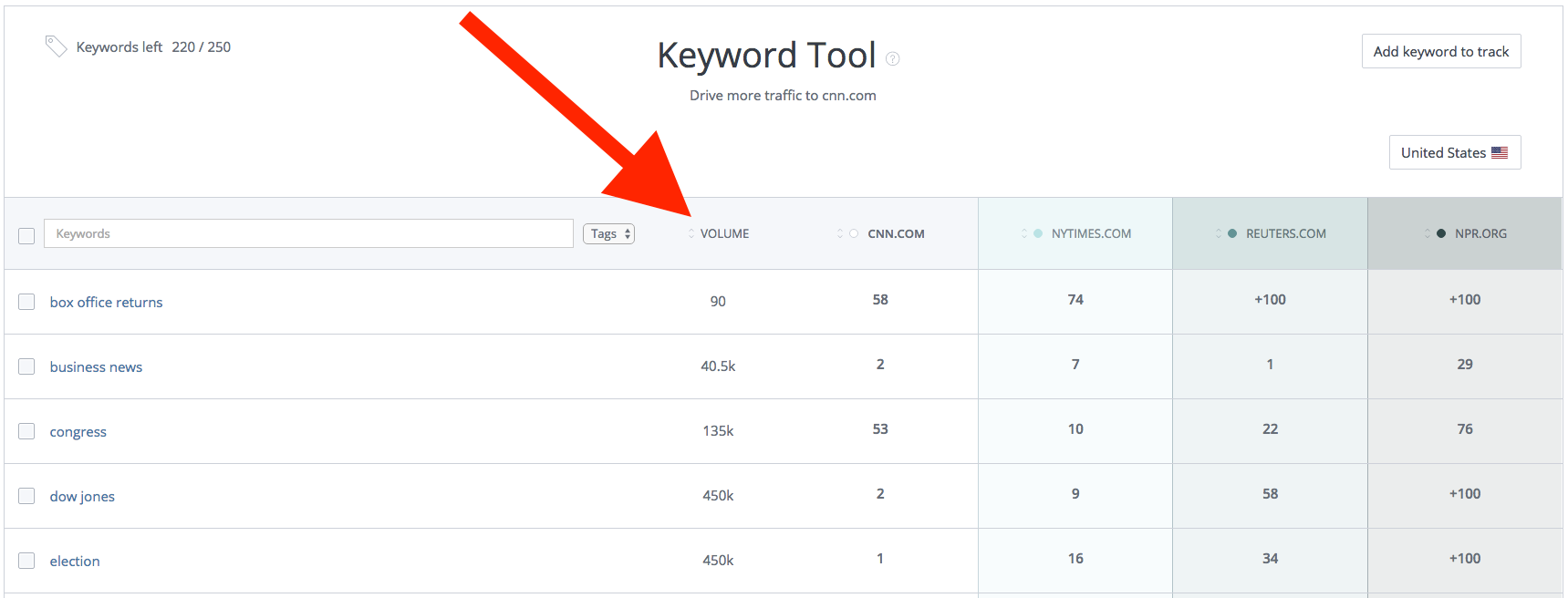
Task: Click CNN rank 1 for election
Action: point(880,558)
